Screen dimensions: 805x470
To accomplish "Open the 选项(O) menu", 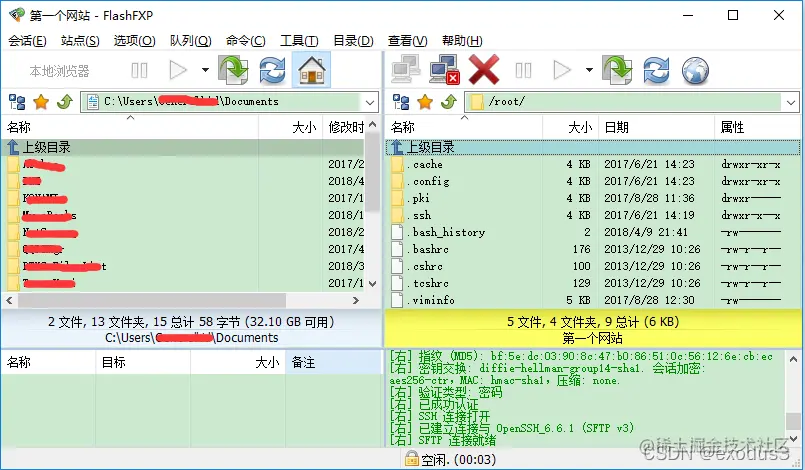I will (135, 41).
